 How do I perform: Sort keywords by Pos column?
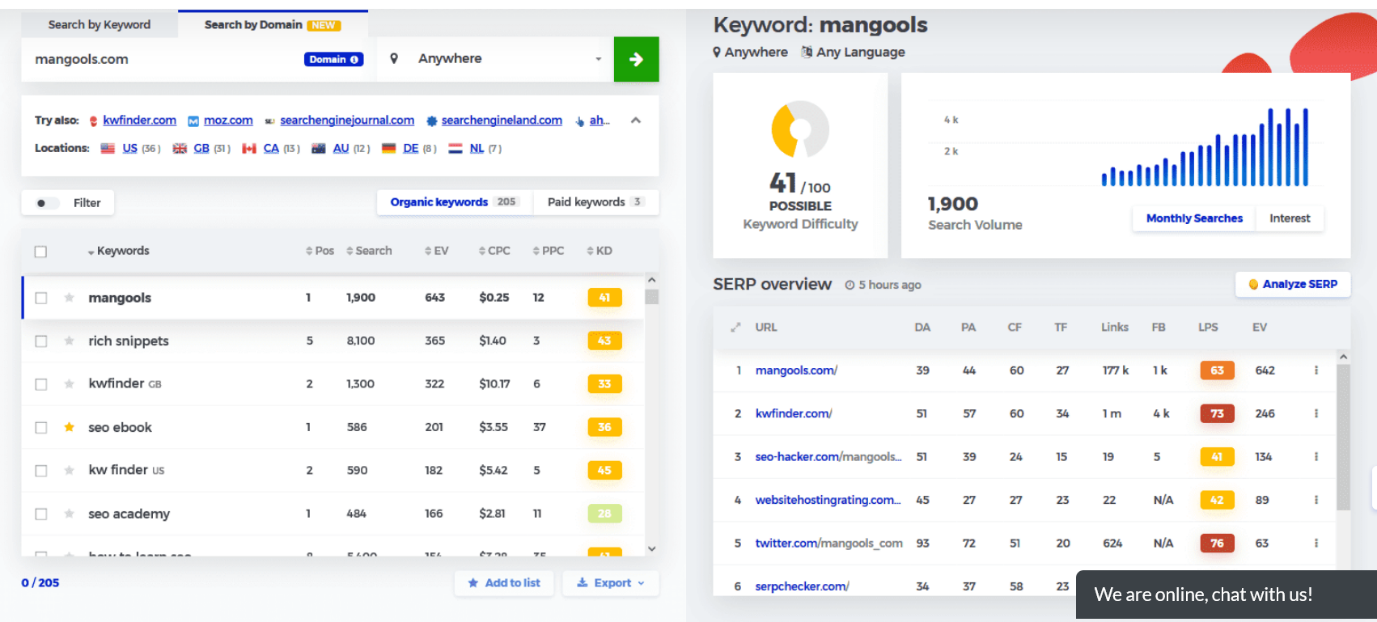coord(320,251)
